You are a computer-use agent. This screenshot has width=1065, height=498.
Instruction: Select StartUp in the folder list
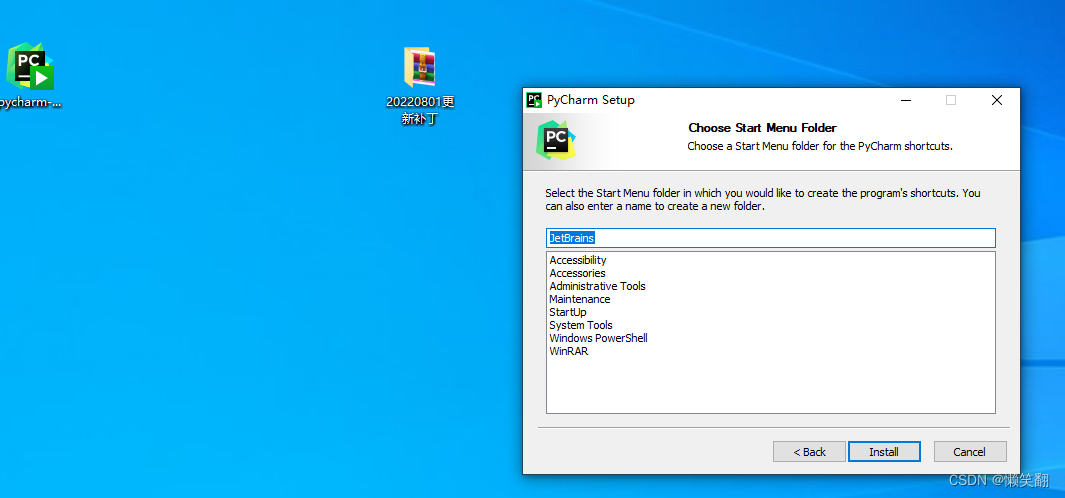coord(568,312)
